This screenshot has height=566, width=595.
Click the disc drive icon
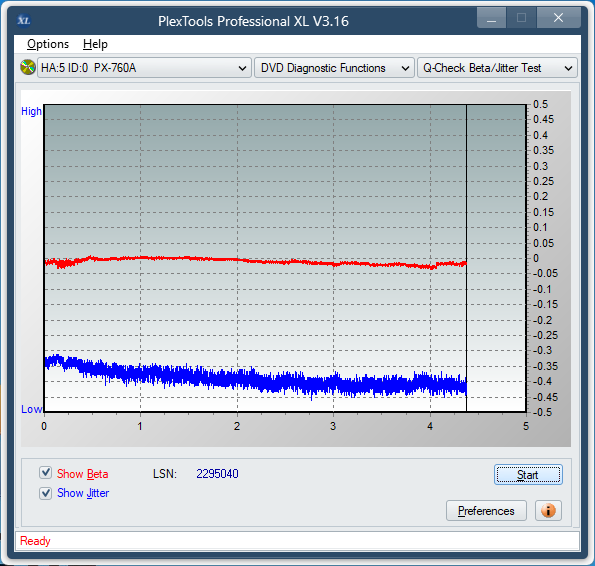tap(28, 68)
